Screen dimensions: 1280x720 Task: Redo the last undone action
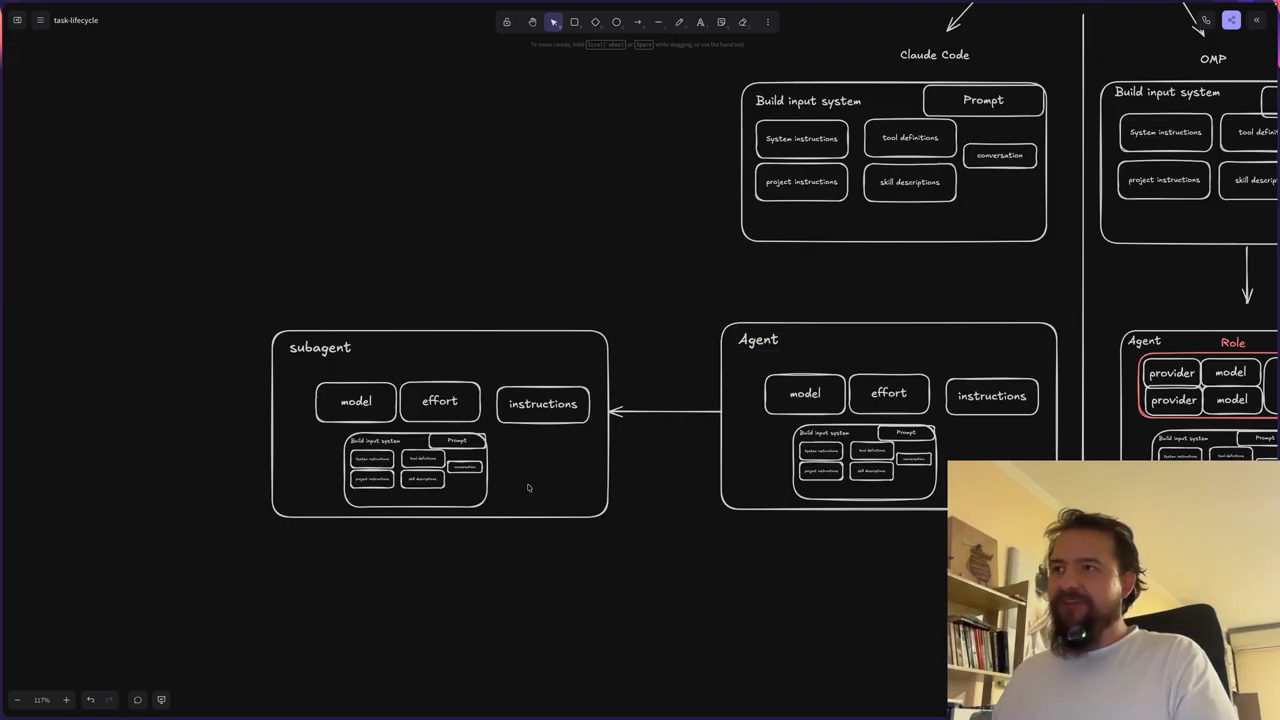pyautogui.click(x=109, y=700)
